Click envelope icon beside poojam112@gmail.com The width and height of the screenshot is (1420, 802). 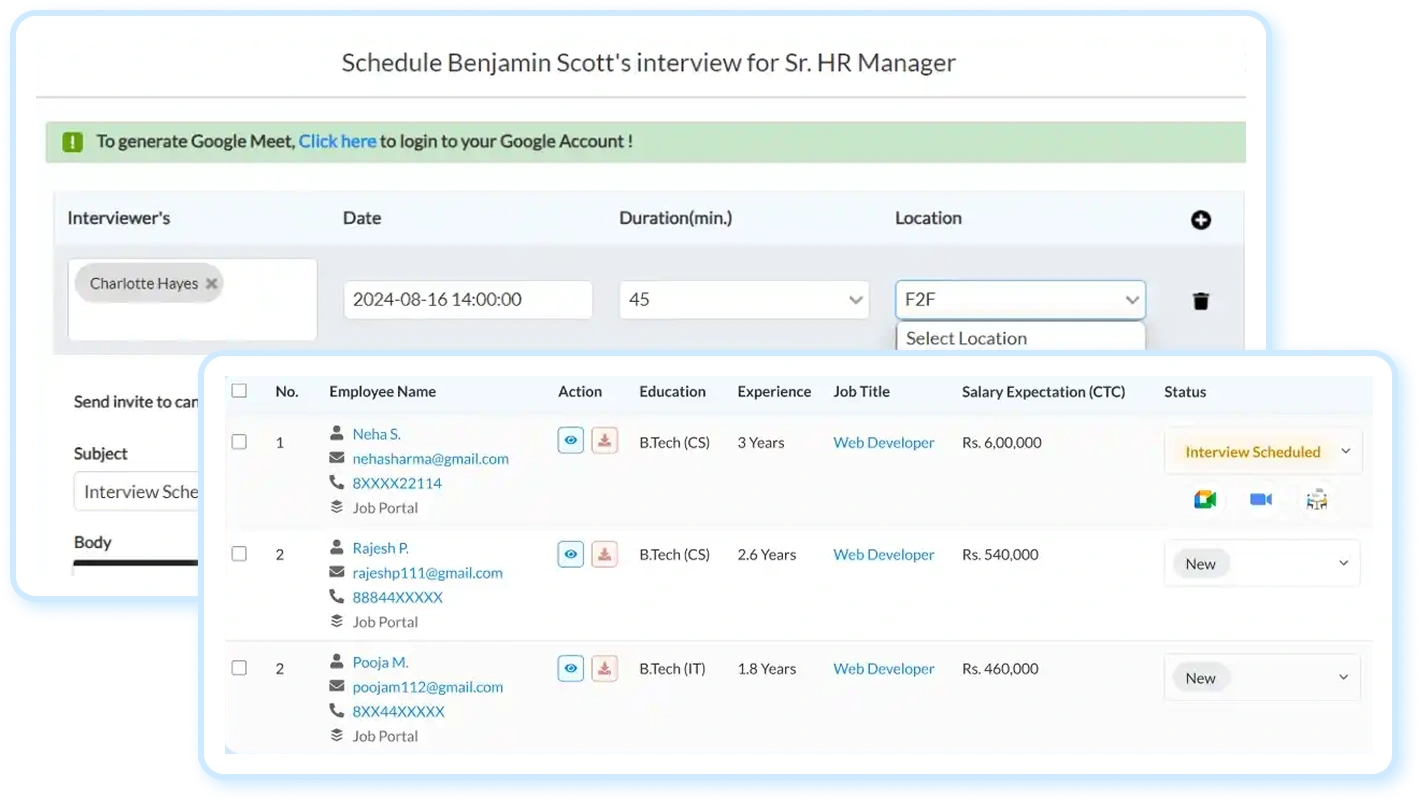click(337, 686)
